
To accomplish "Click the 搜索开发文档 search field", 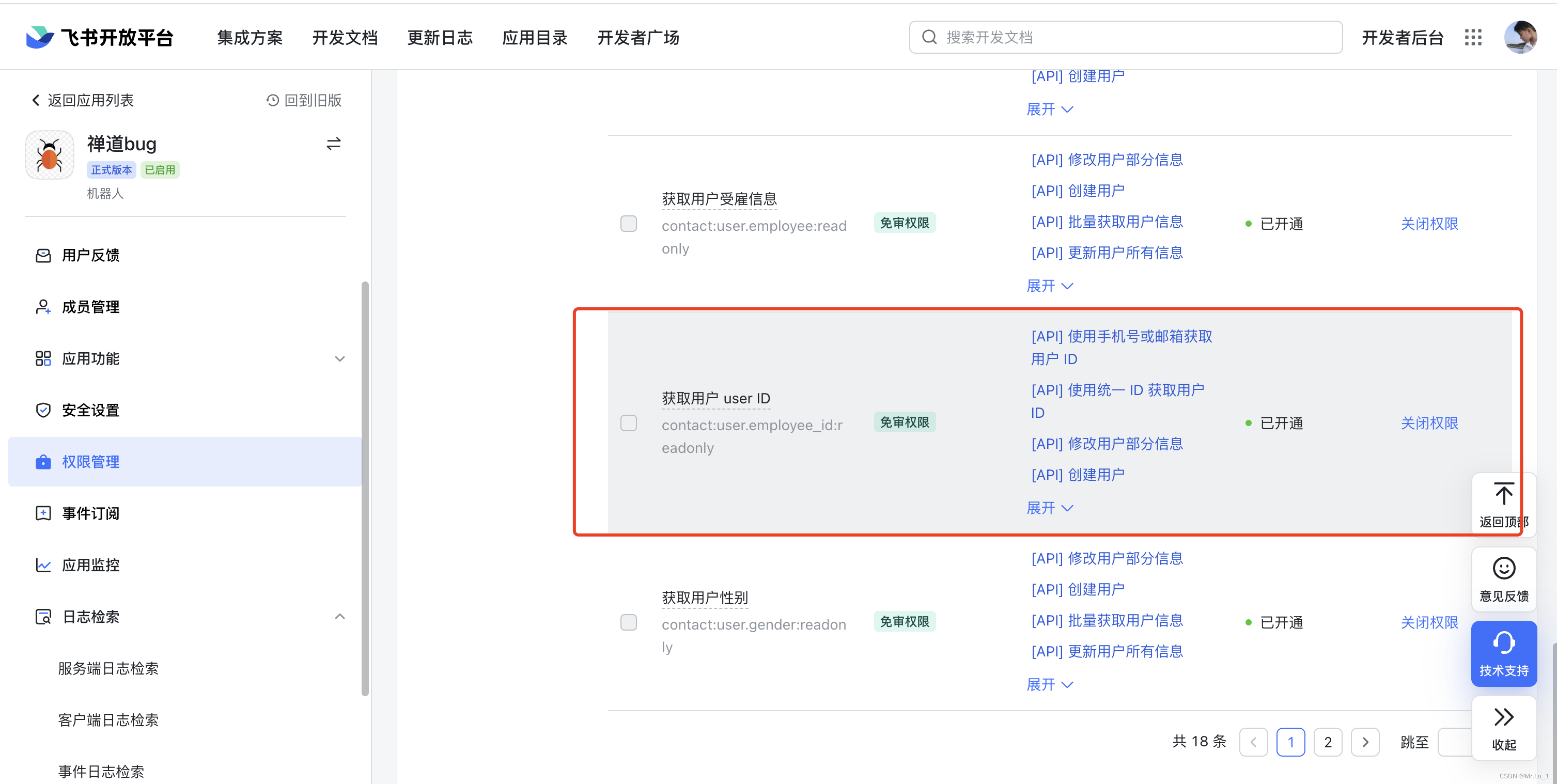I will 1126,38.
